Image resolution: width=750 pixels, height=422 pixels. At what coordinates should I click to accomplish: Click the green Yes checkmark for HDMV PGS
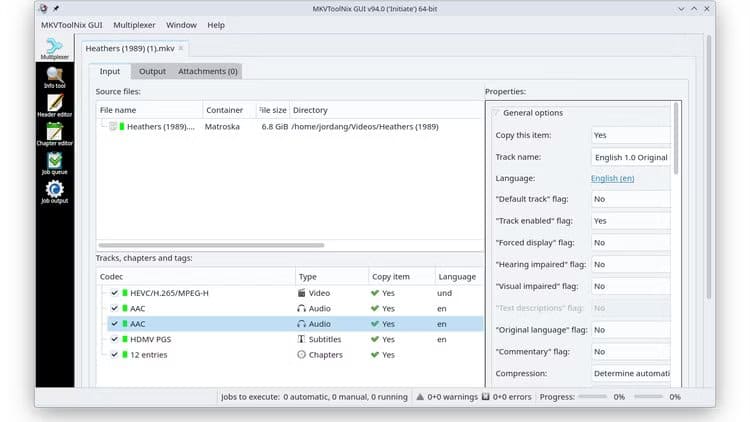(x=375, y=339)
